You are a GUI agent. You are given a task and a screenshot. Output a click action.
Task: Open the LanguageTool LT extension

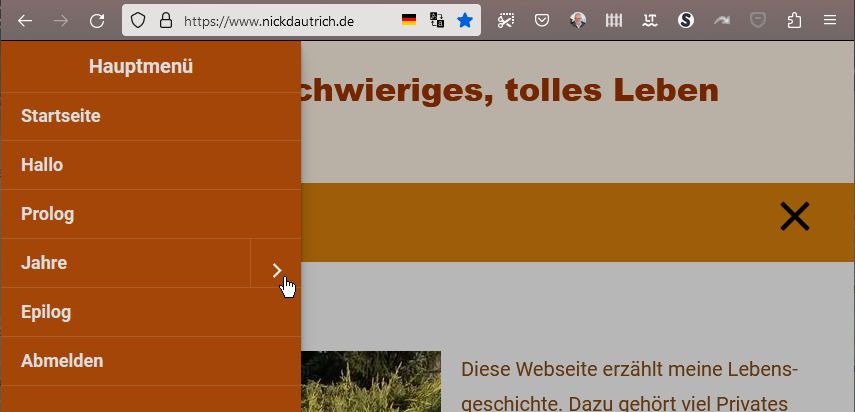tap(649, 21)
